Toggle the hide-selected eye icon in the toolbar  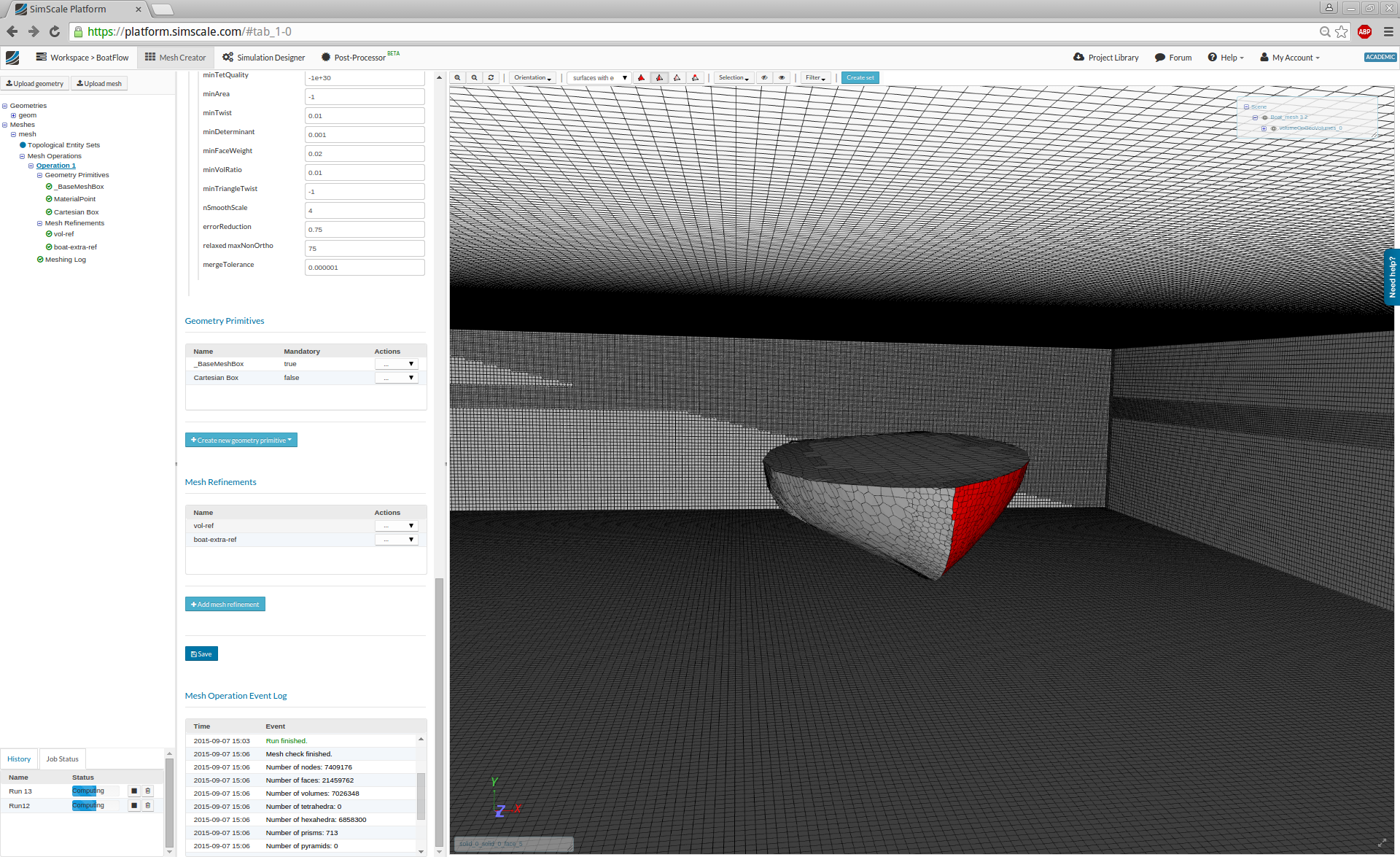tap(764, 77)
